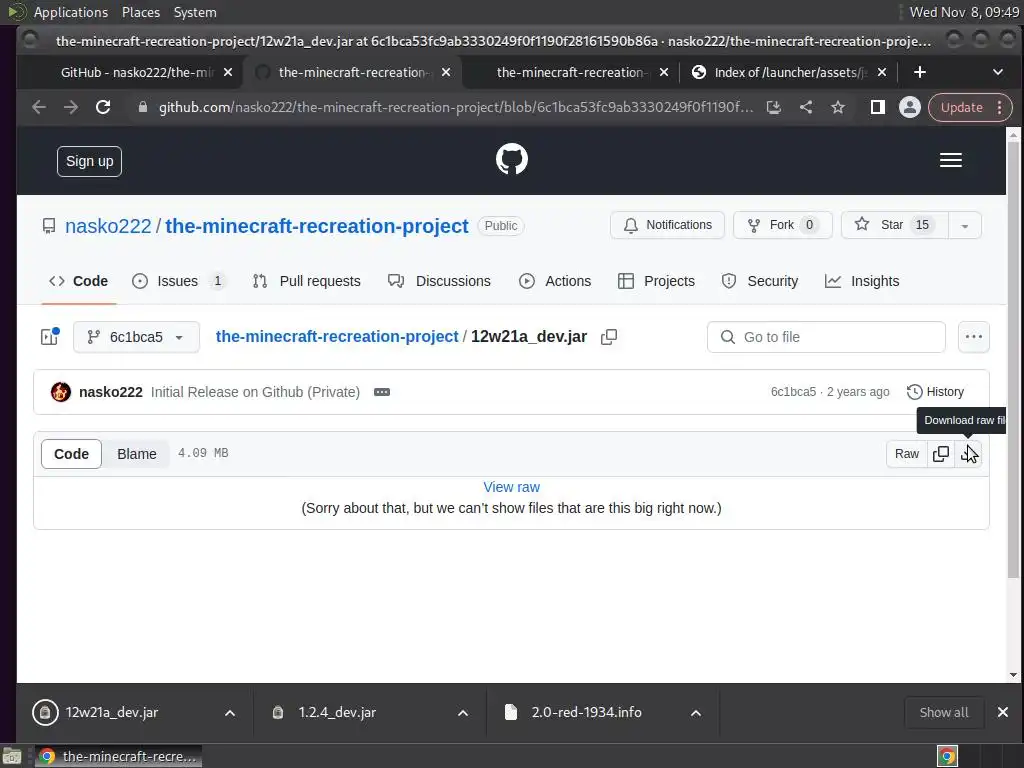The width and height of the screenshot is (1024, 768).
Task: Open the tab search dropdown chevron
Action: pos(998,72)
